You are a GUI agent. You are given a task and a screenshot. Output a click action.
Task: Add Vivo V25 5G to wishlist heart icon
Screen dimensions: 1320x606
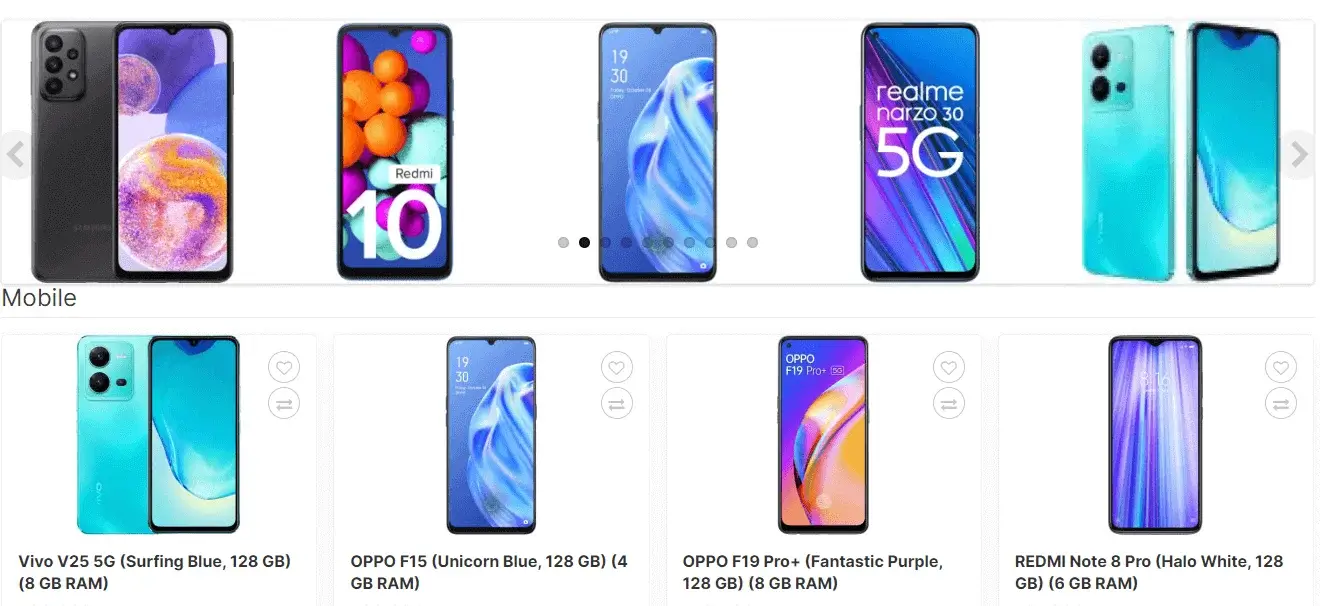click(284, 368)
